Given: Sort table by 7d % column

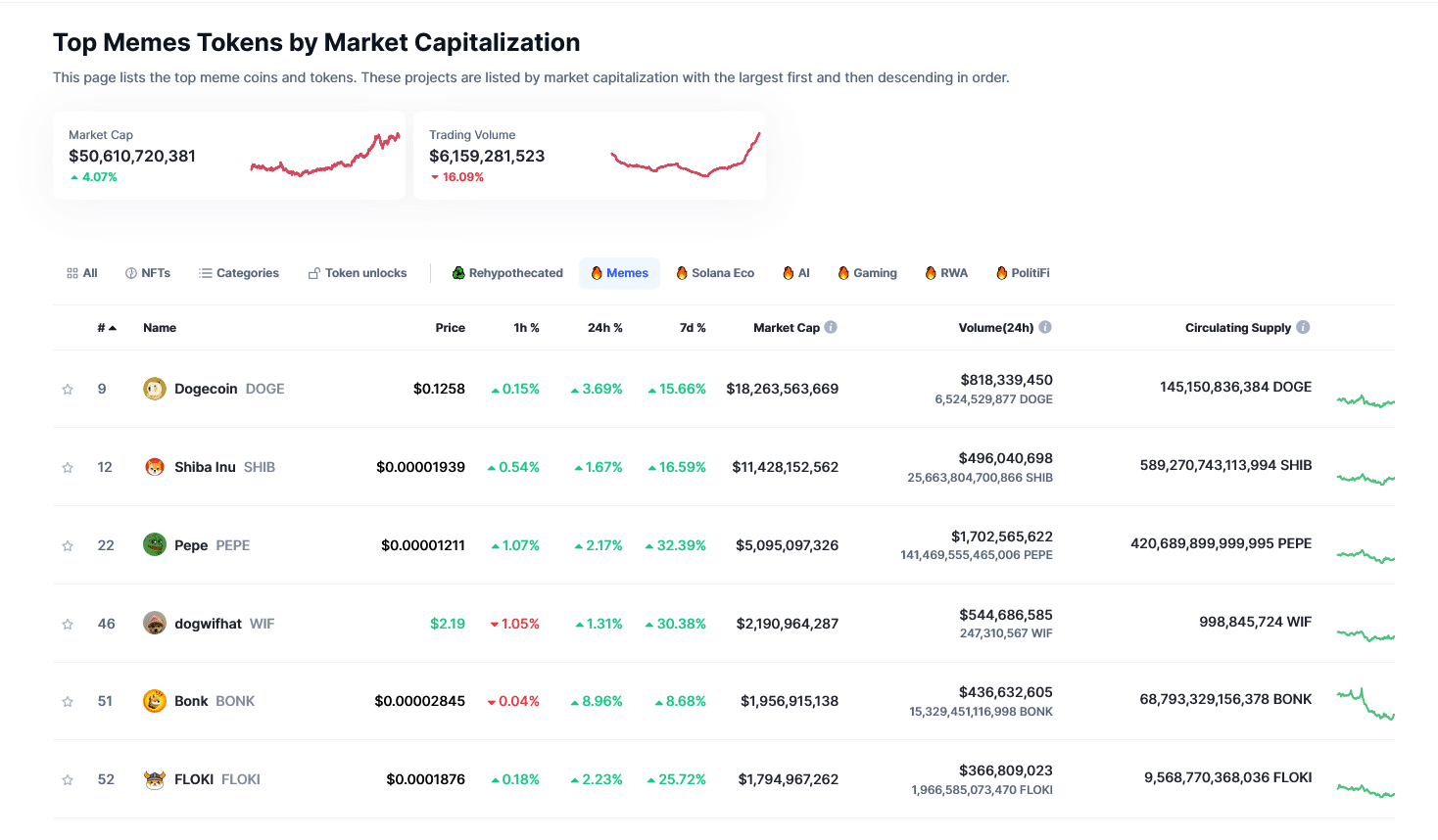Looking at the screenshot, I should click(x=693, y=328).
